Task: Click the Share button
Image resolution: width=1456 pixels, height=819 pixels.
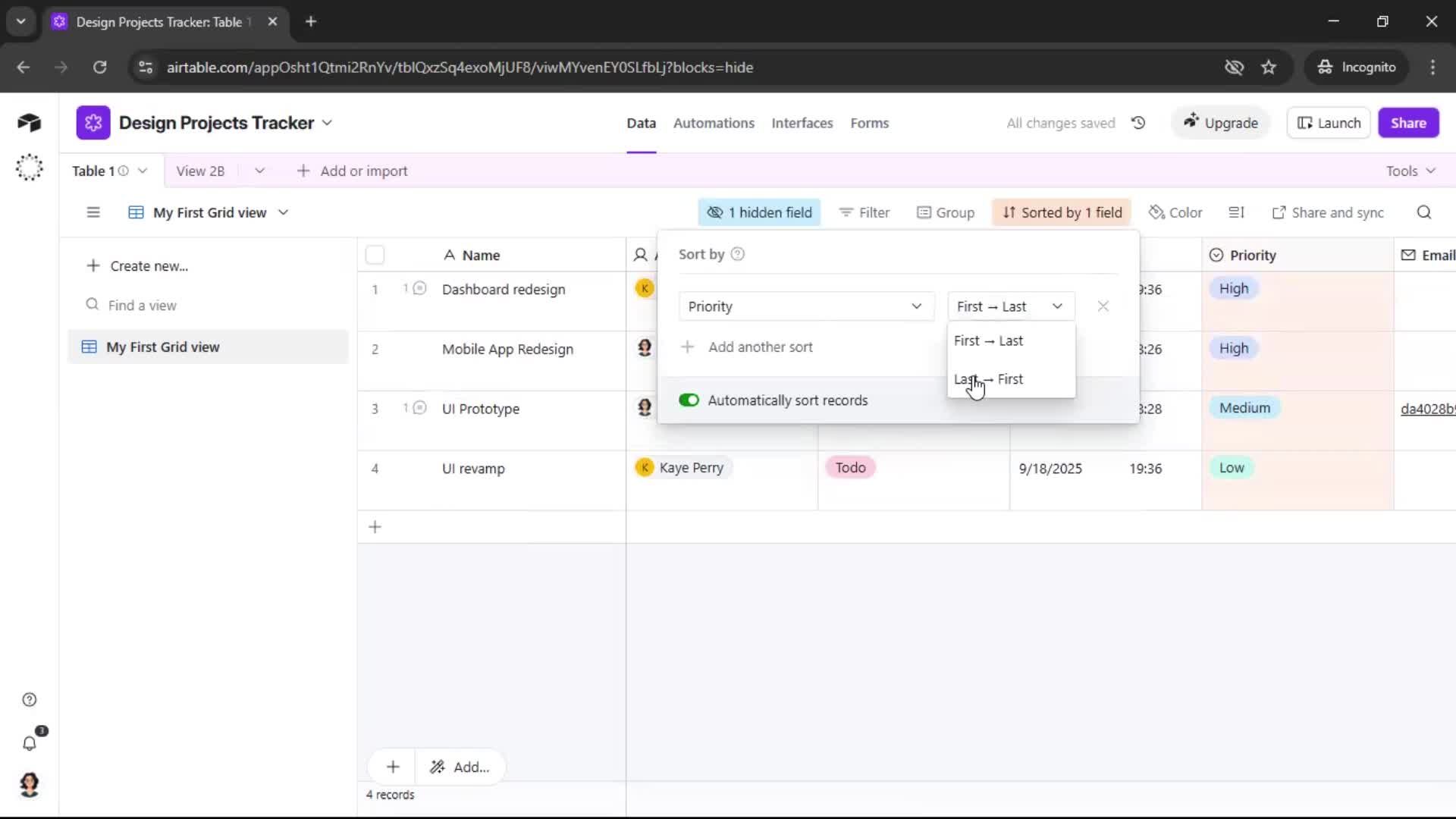Action: pos(1408,123)
